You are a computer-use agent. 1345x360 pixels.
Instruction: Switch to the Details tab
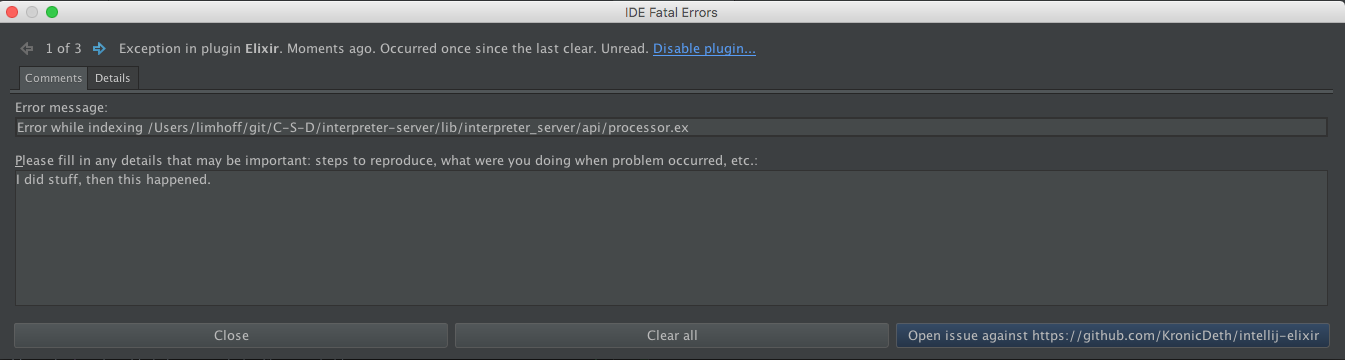[113, 78]
